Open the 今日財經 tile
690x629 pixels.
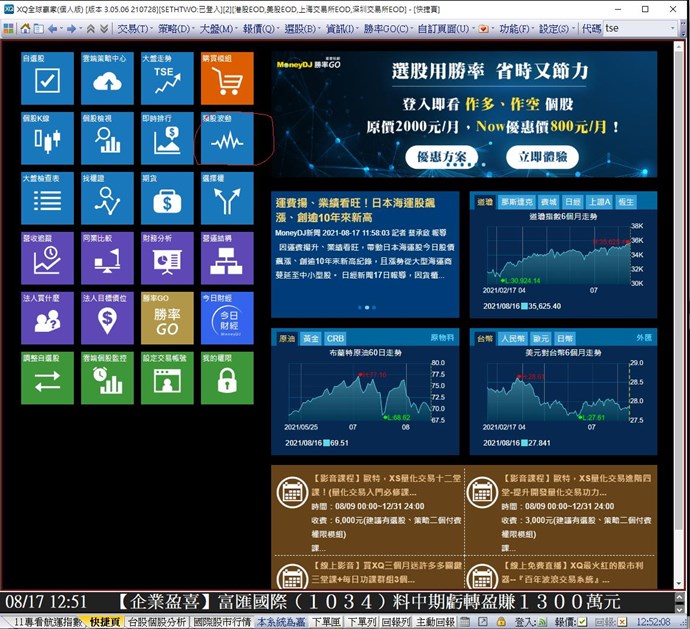(x=227, y=318)
